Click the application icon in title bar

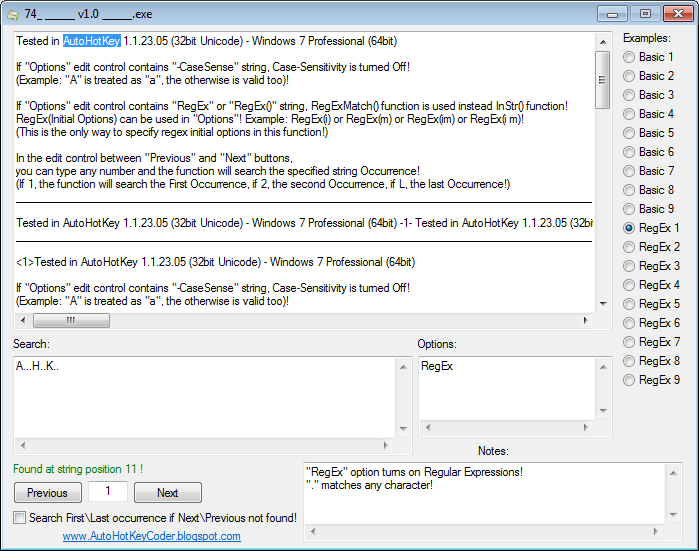point(12,15)
